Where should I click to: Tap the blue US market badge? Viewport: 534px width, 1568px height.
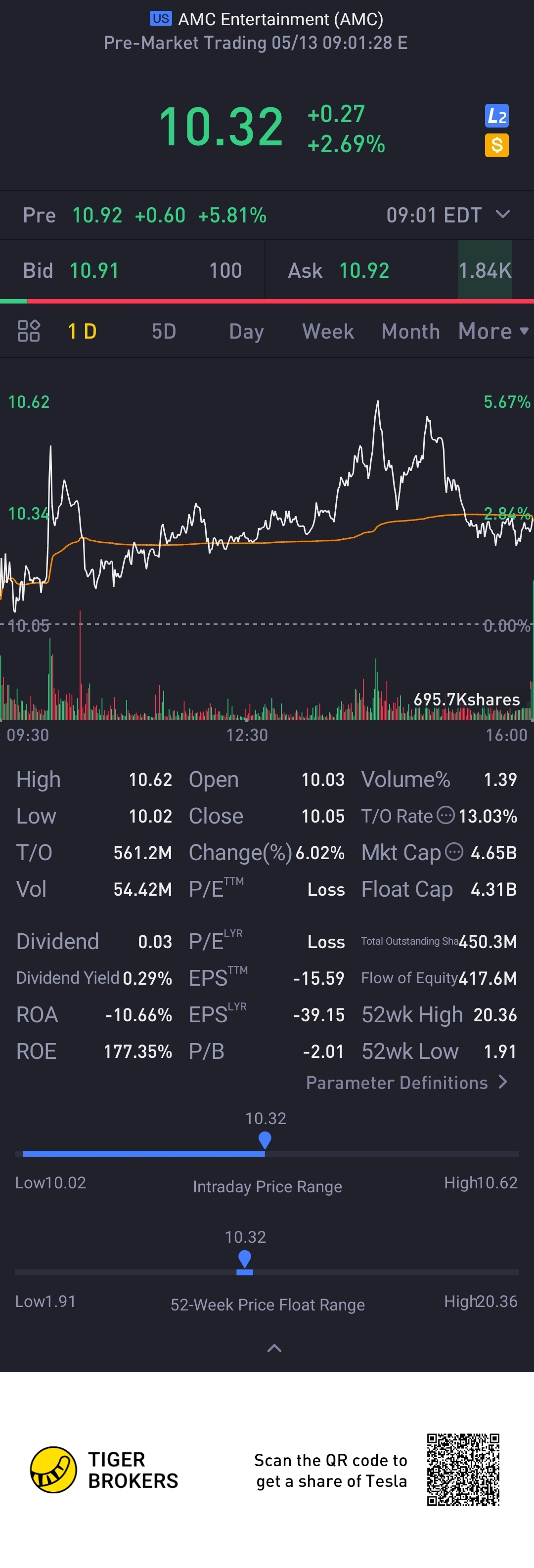click(161, 19)
